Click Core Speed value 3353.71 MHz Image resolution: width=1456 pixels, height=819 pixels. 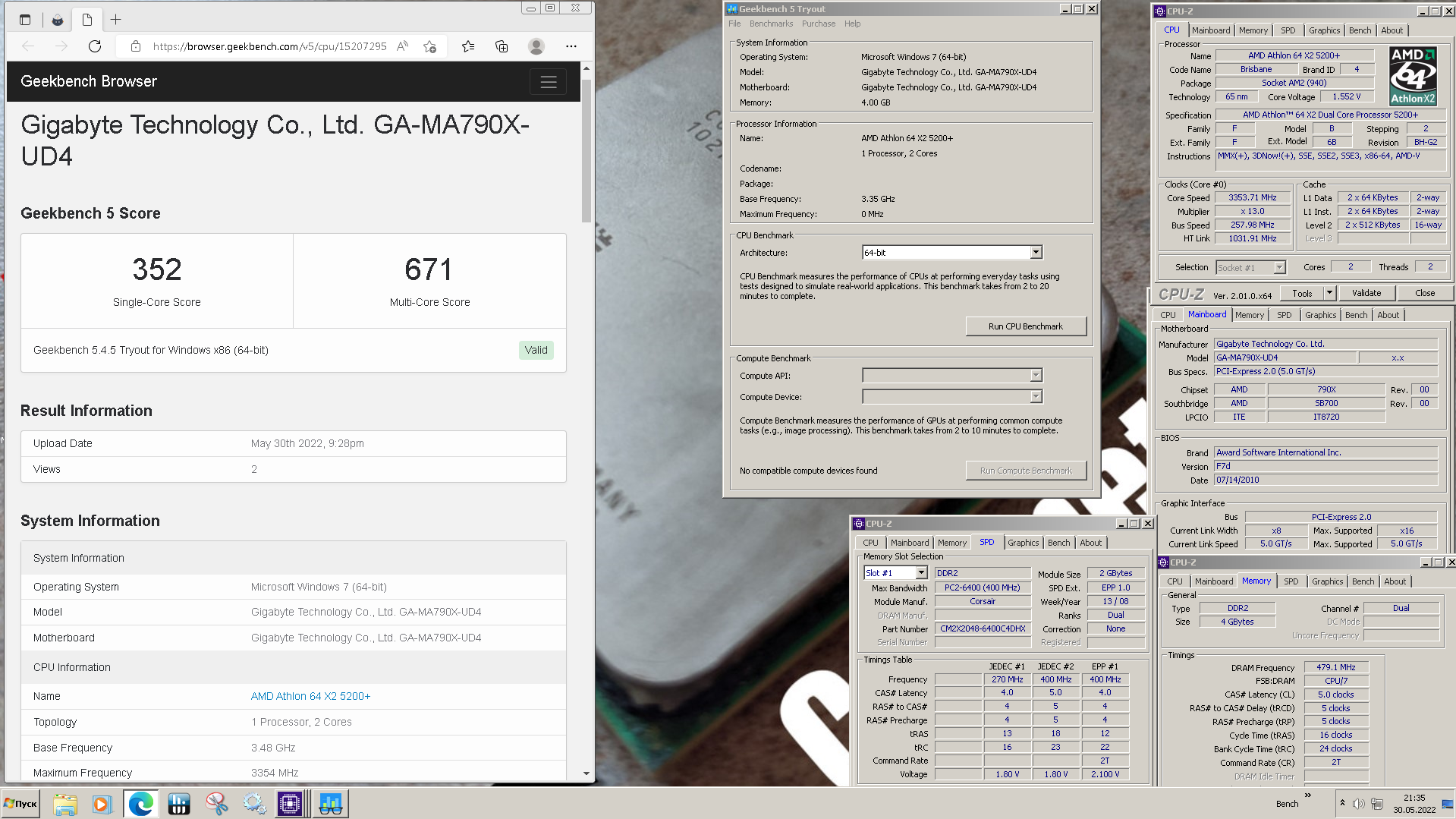pyautogui.click(x=1252, y=197)
